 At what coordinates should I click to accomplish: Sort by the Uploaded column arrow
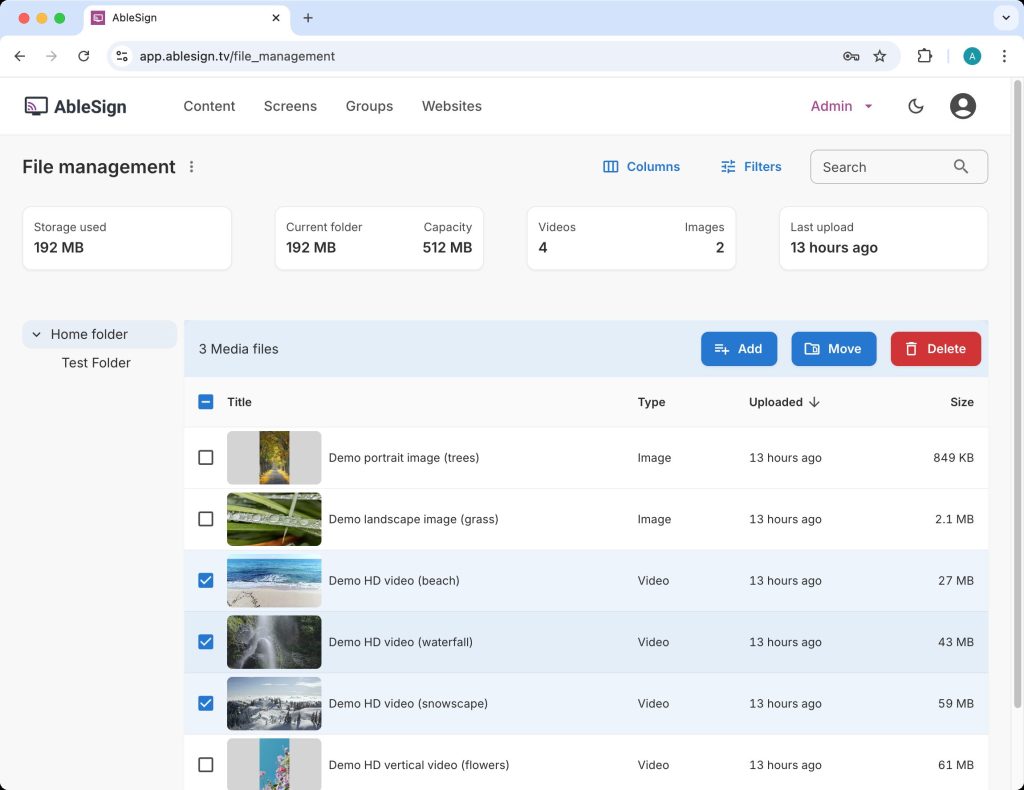(x=814, y=402)
